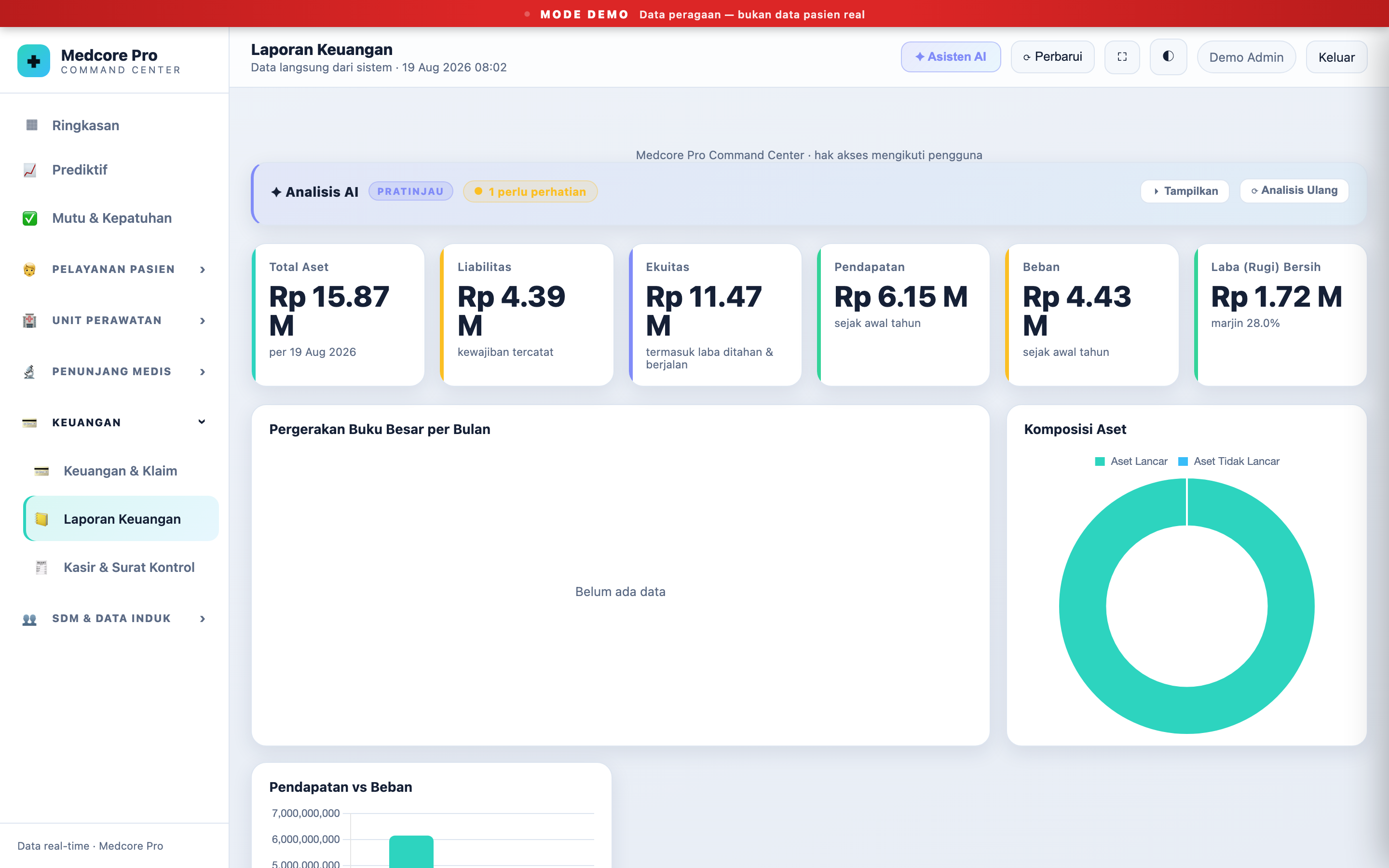Re-run analysis with Analisis Ulang
The image size is (1389, 868).
(1294, 190)
